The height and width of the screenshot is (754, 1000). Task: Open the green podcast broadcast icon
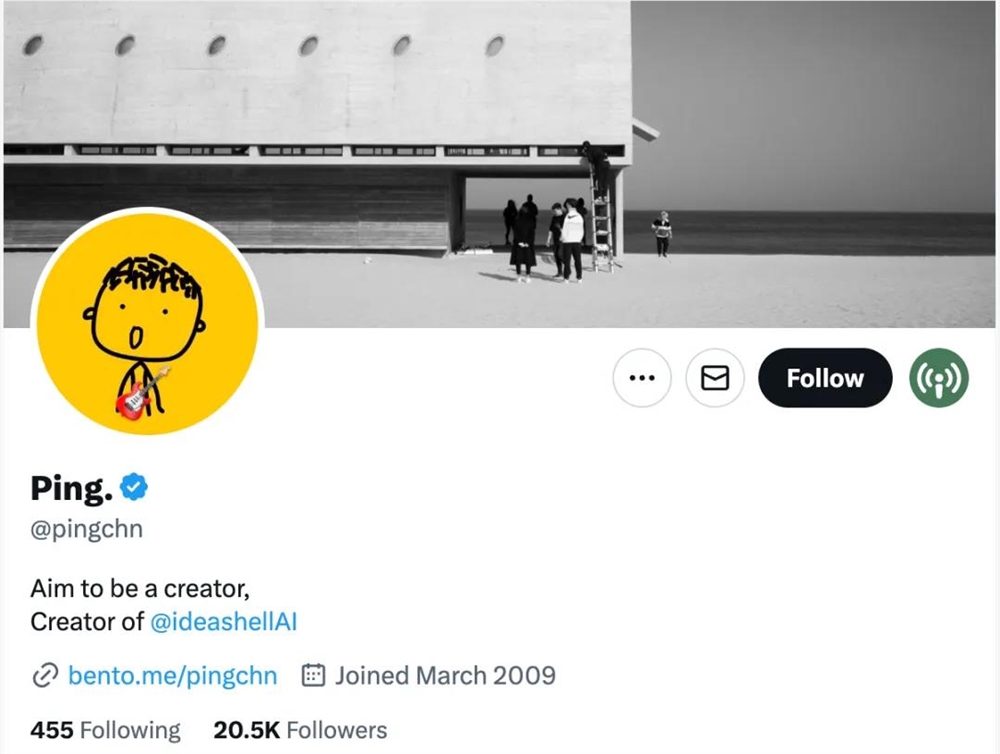pyautogui.click(x=939, y=378)
